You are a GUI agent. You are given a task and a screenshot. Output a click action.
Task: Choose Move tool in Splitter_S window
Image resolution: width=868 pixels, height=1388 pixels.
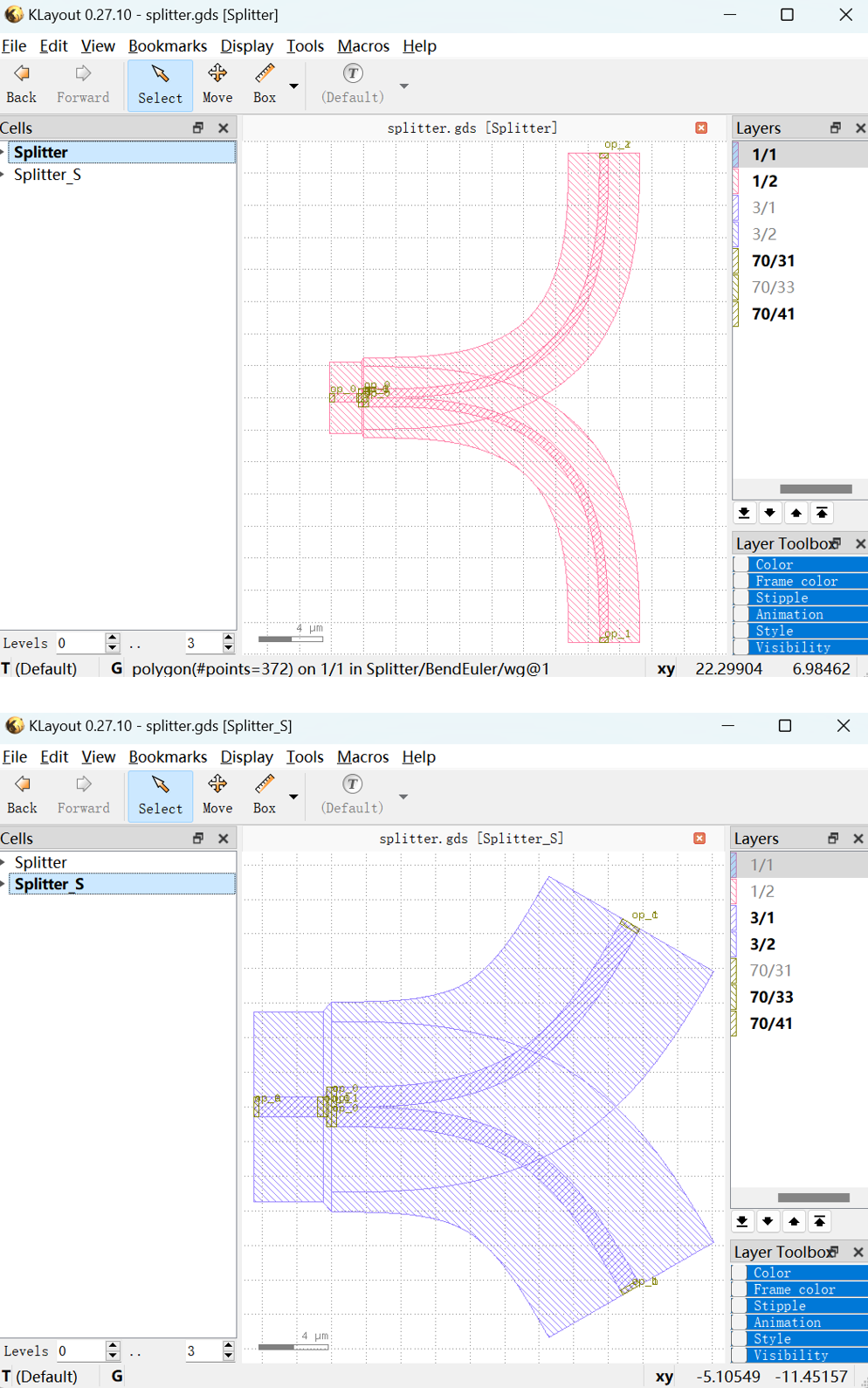[x=217, y=795]
